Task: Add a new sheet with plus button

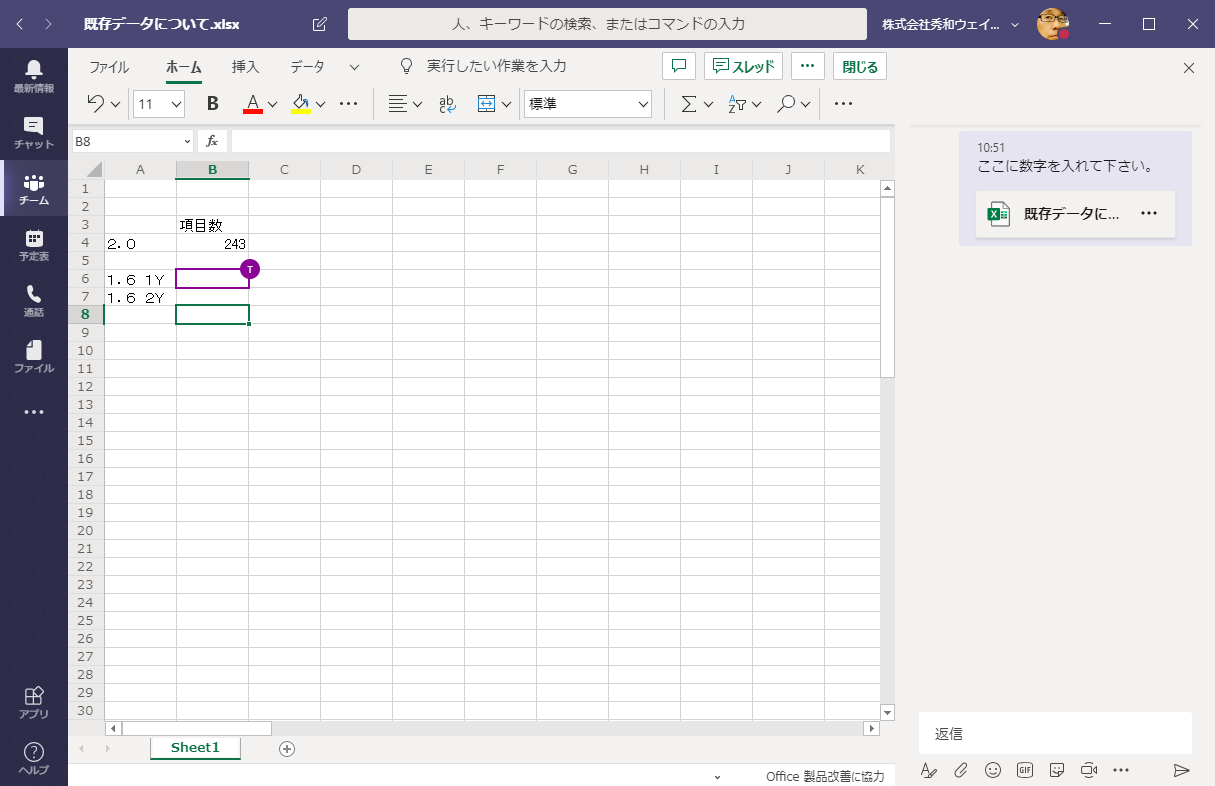Action: pos(287,749)
